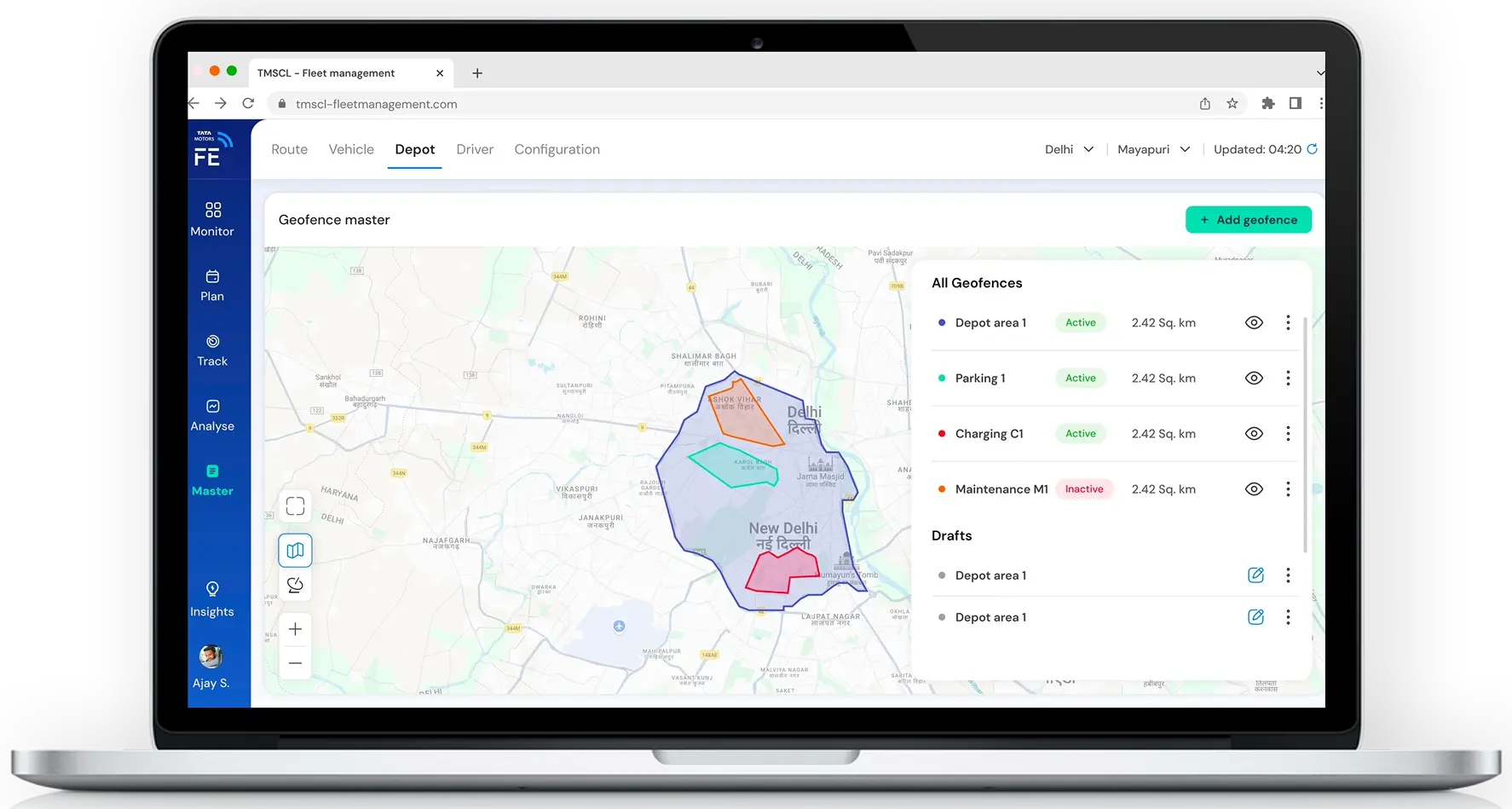Toggle the Maintenance M1 geofence visibility
The height and width of the screenshot is (809, 1512).
pos(1254,488)
